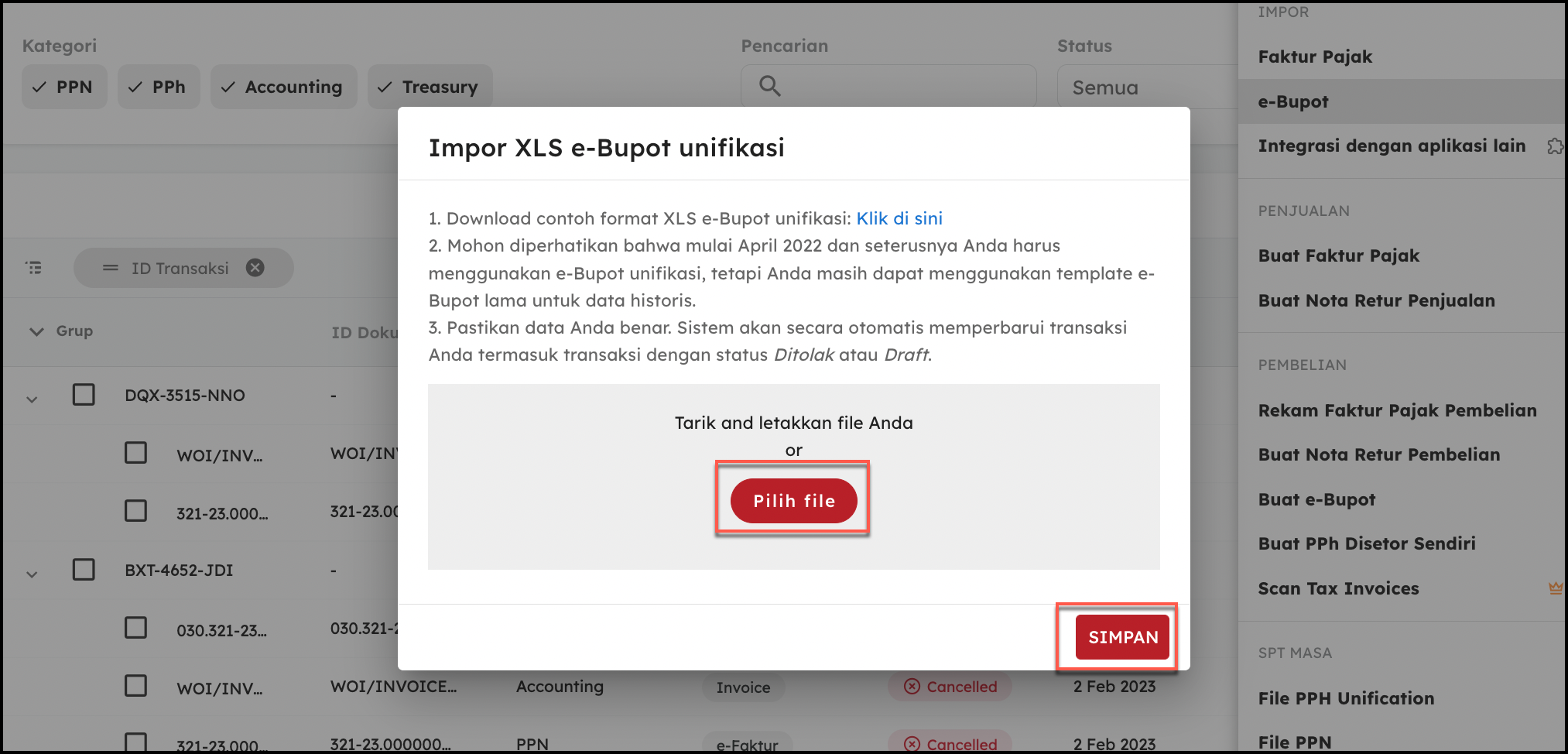
Task: Open Buat Faktur Pajak menu item
Action: [x=1338, y=255]
